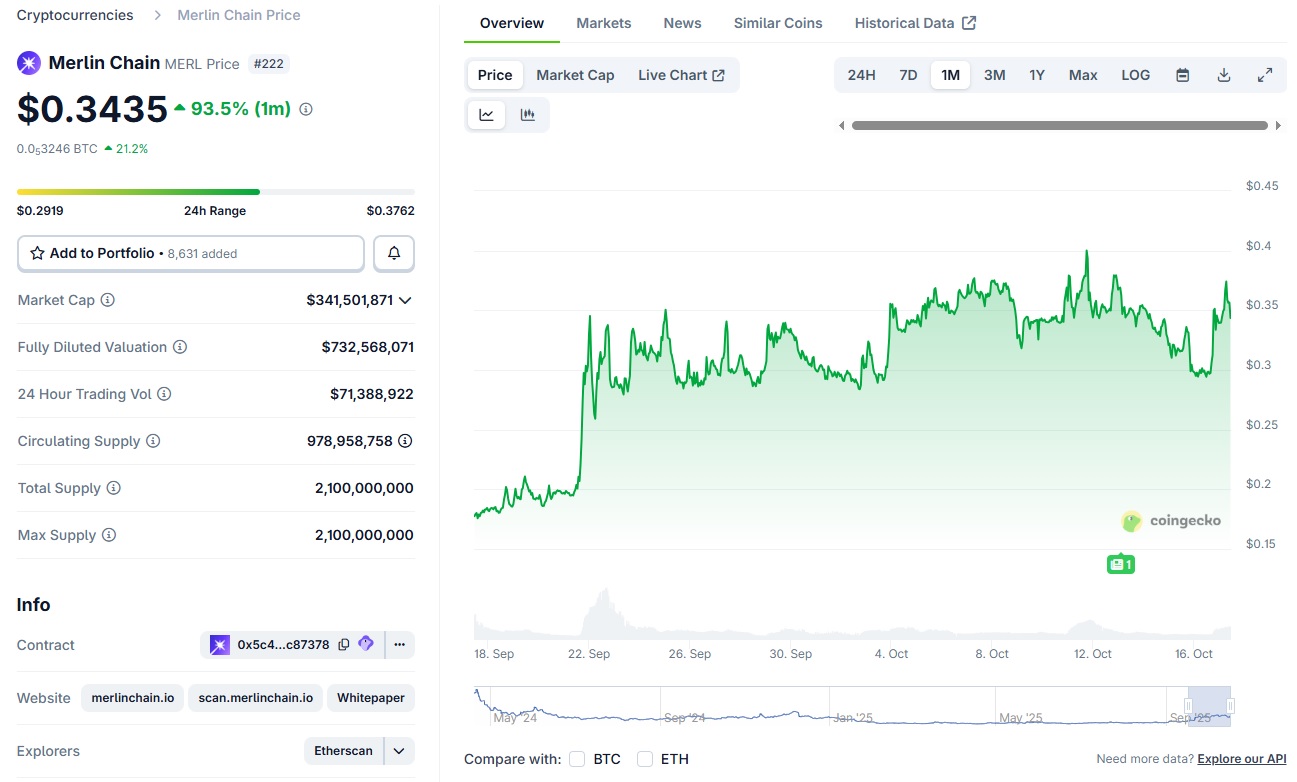Select the 24H time range
1297x782 pixels.
pyautogui.click(x=862, y=75)
